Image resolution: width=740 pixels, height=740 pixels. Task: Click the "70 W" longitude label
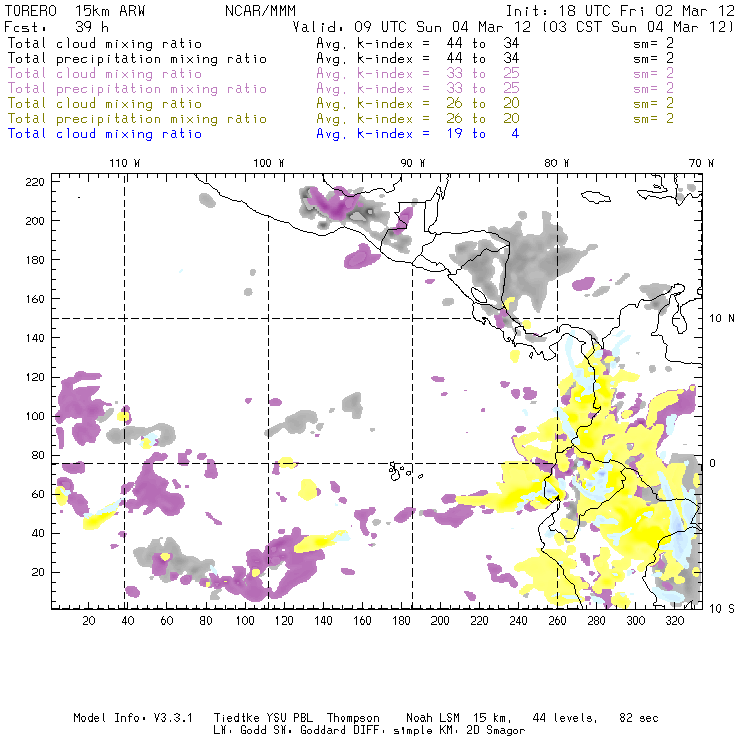point(701,163)
